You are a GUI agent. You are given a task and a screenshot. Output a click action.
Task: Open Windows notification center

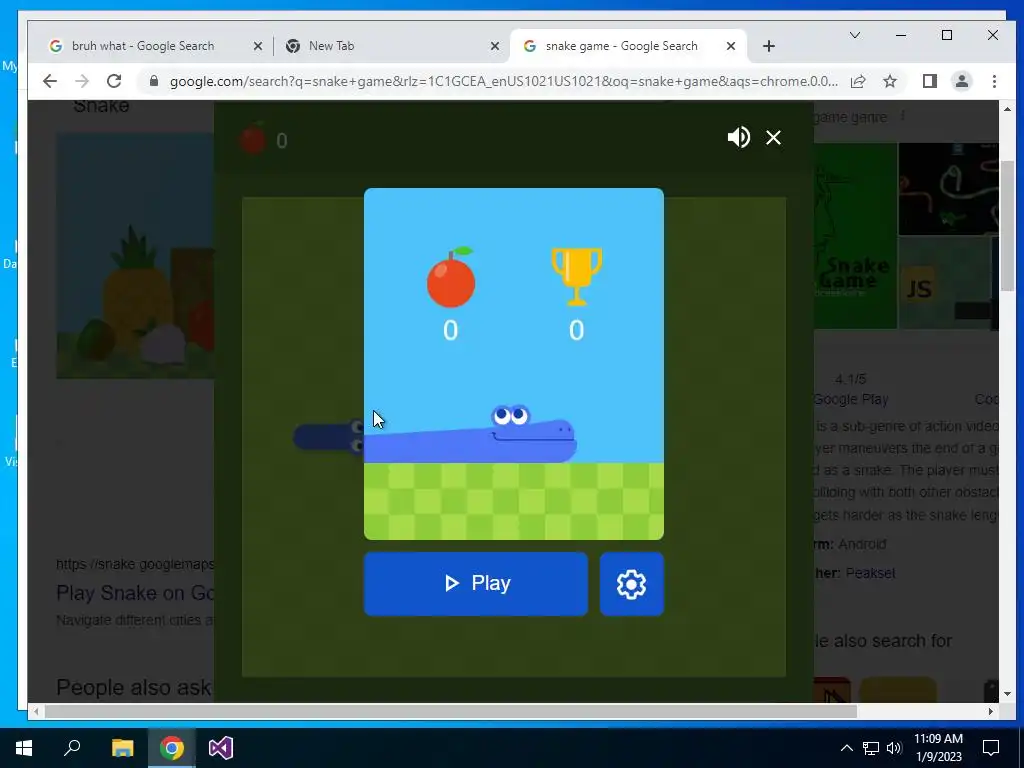tap(991, 748)
